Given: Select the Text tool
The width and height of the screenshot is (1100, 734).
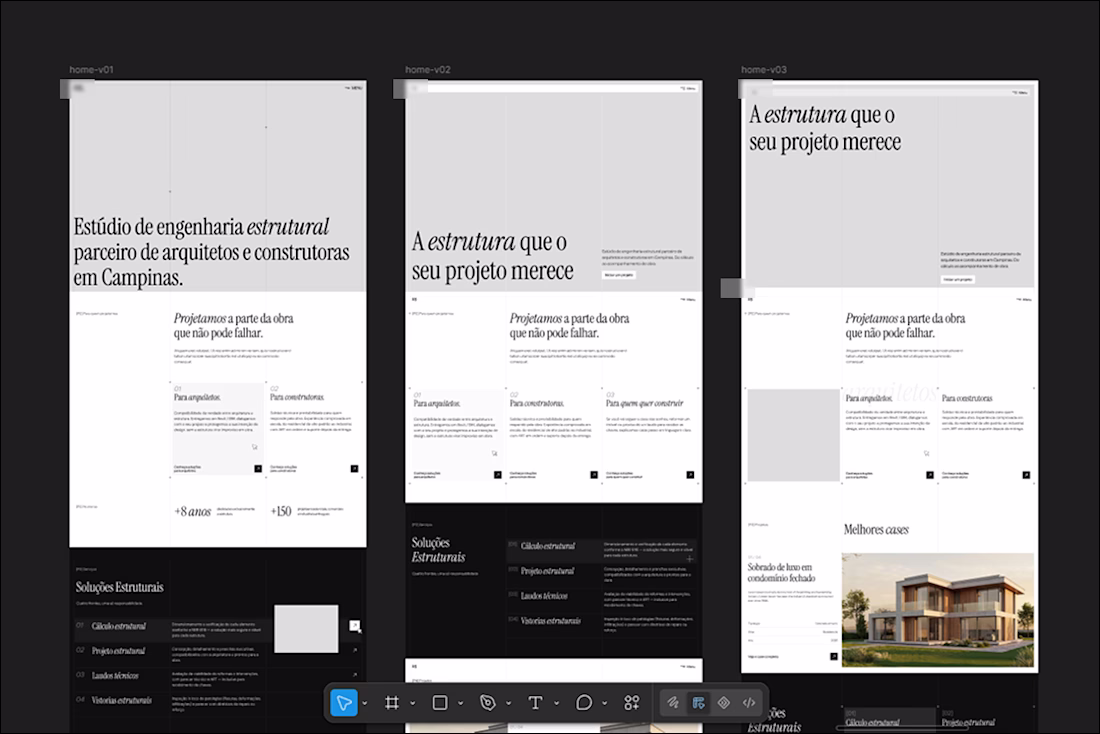Looking at the screenshot, I should pos(535,703).
